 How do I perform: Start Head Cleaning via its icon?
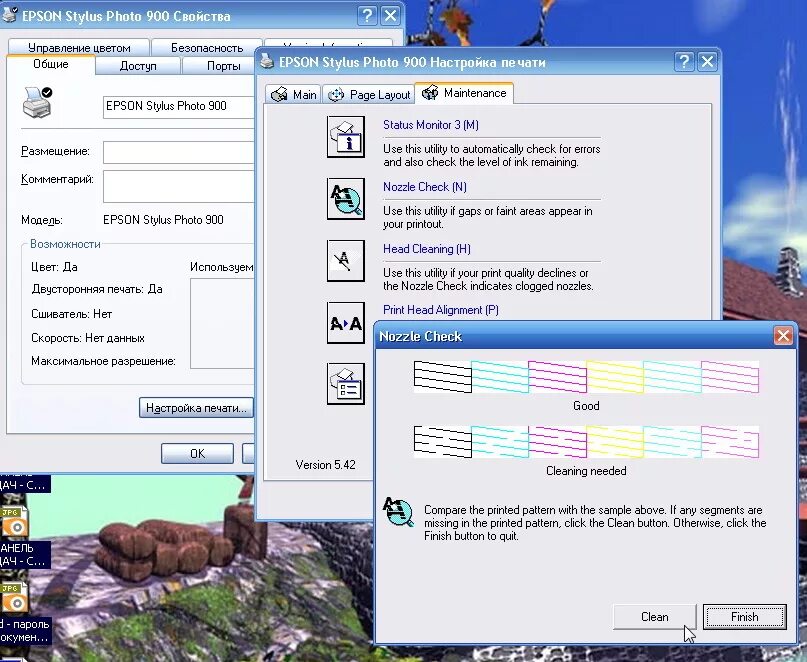click(x=346, y=260)
